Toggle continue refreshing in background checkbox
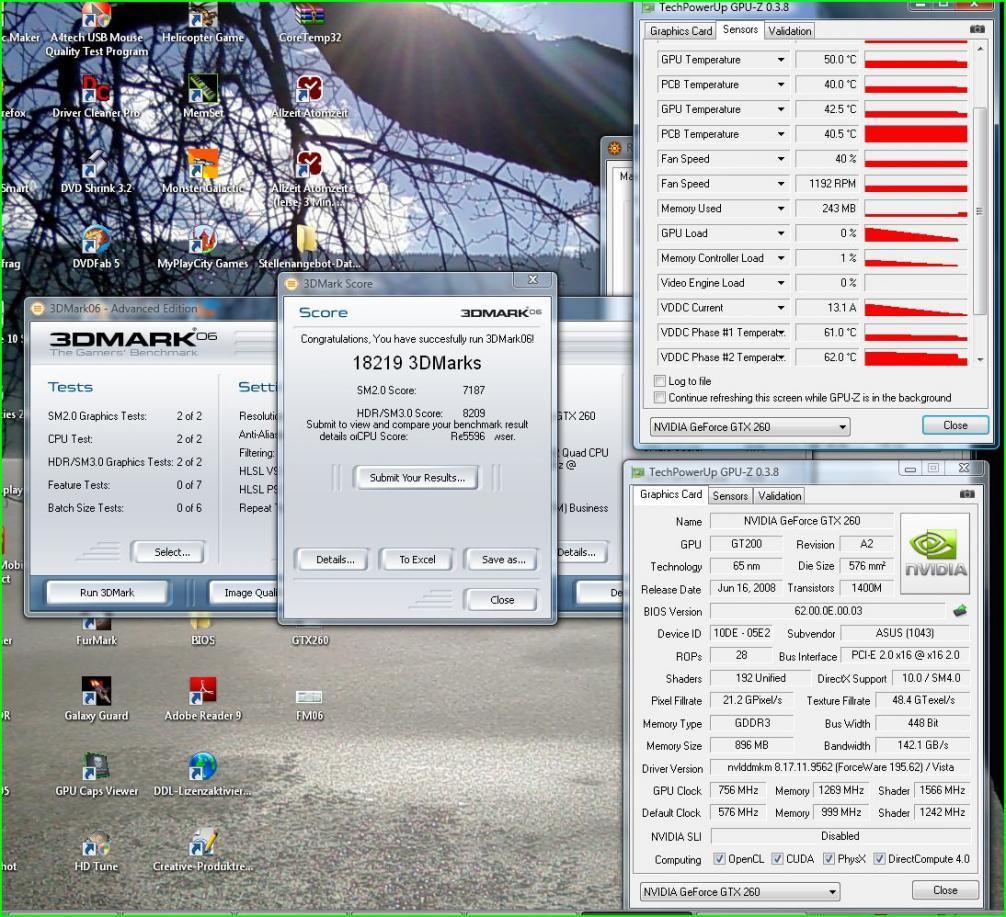 659,398
